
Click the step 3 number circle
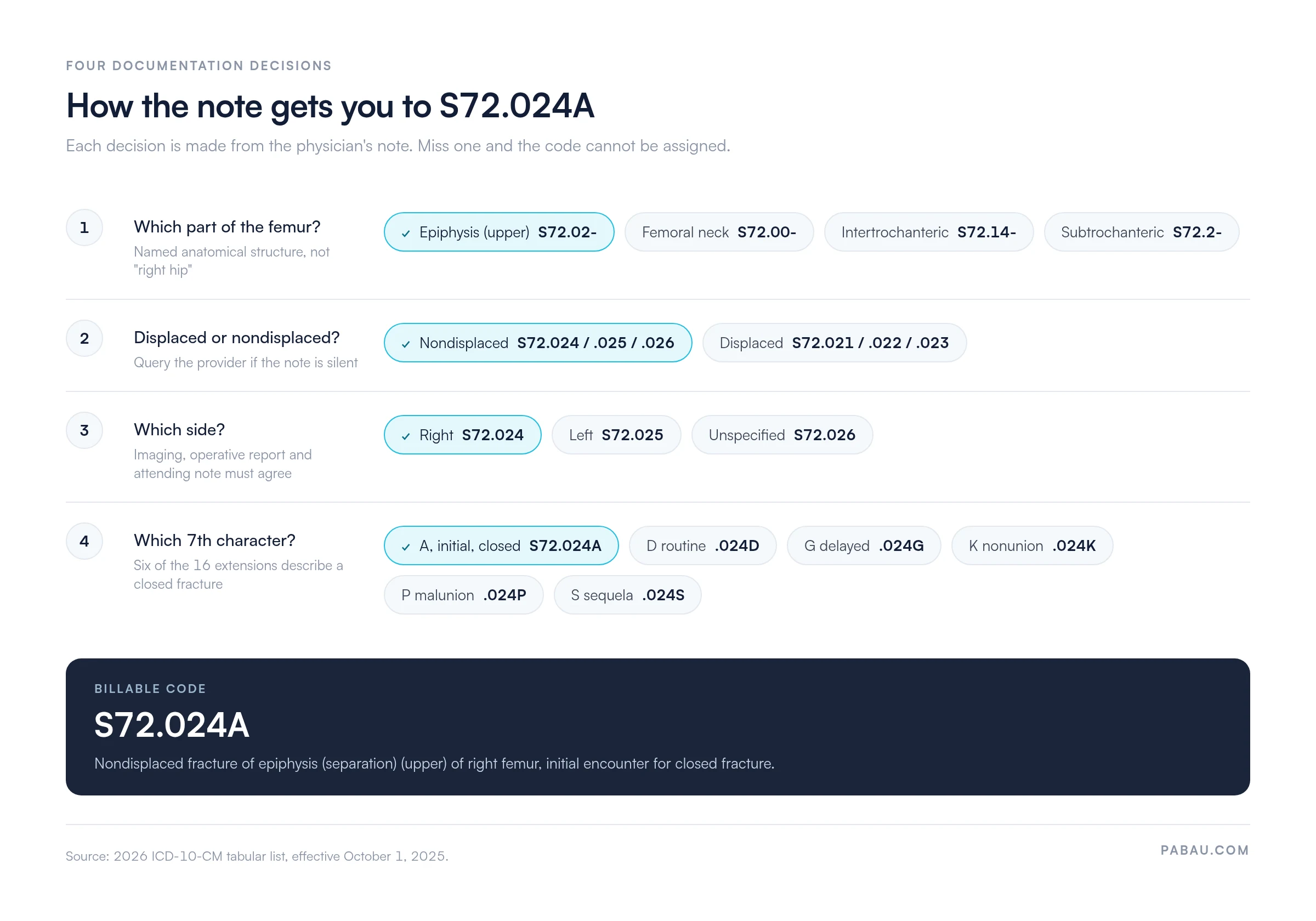(x=84, y=430)
